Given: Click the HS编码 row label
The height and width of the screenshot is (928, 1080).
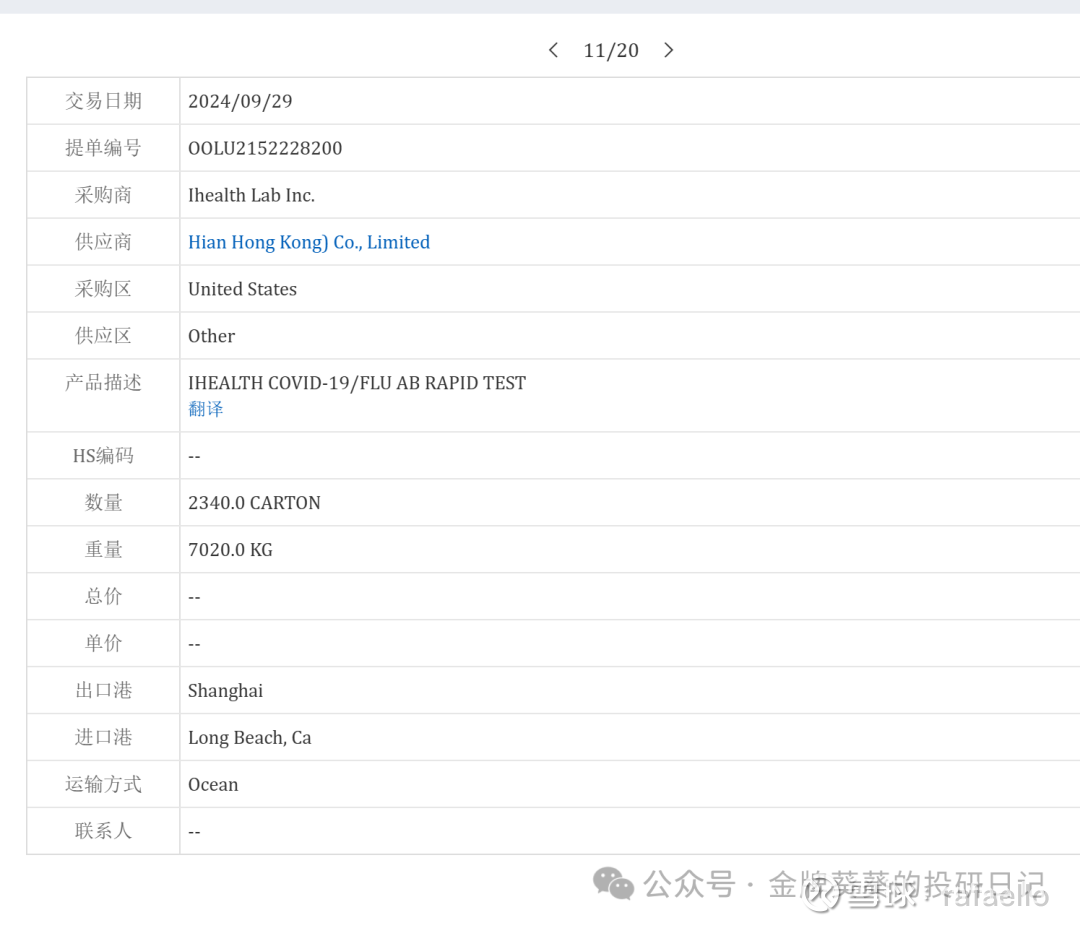Looking at the screenshot, I should coord(103,456).
